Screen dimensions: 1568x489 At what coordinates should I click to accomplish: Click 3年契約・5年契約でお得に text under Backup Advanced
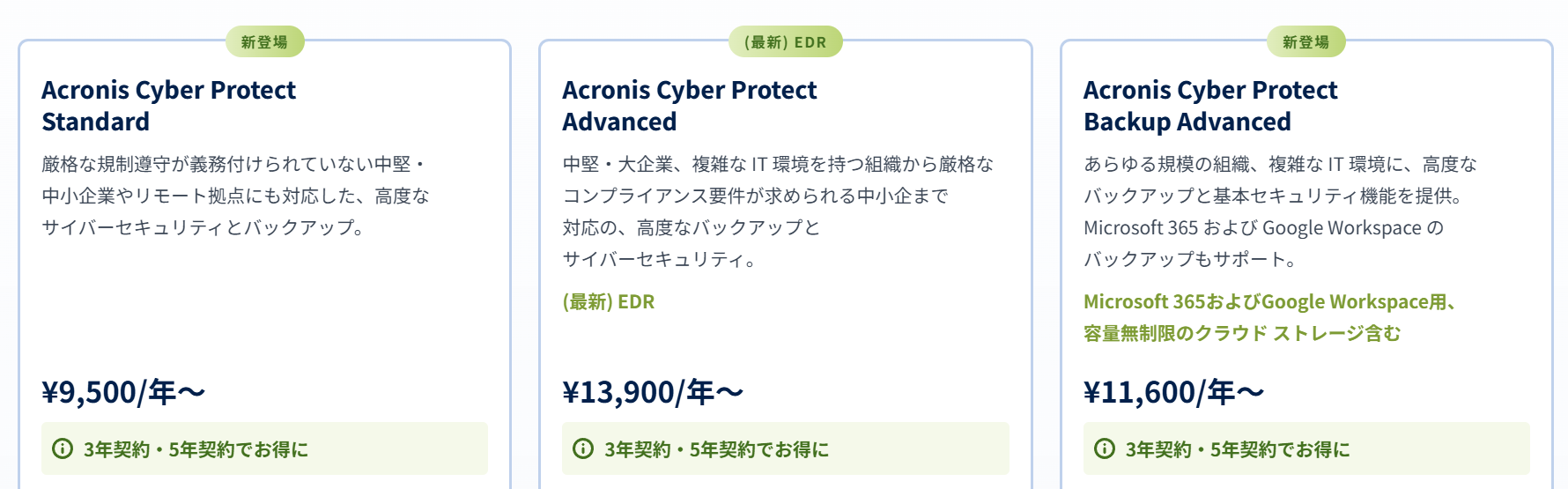pyautogui.click(x=1237, y=449)
